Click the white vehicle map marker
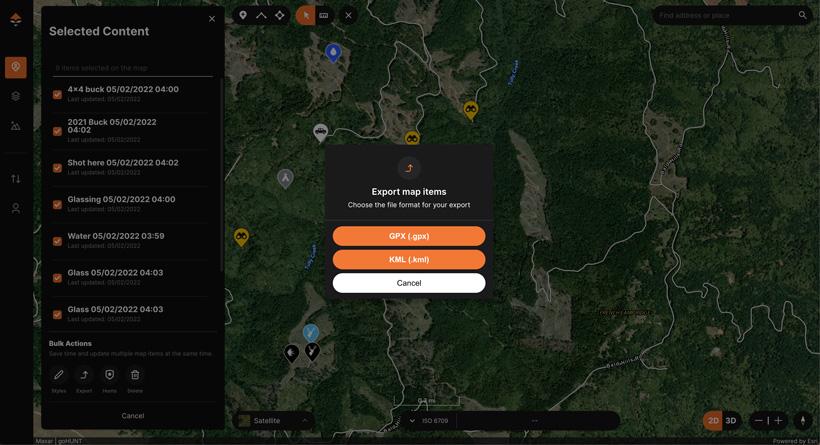 [x=321, y=132]
